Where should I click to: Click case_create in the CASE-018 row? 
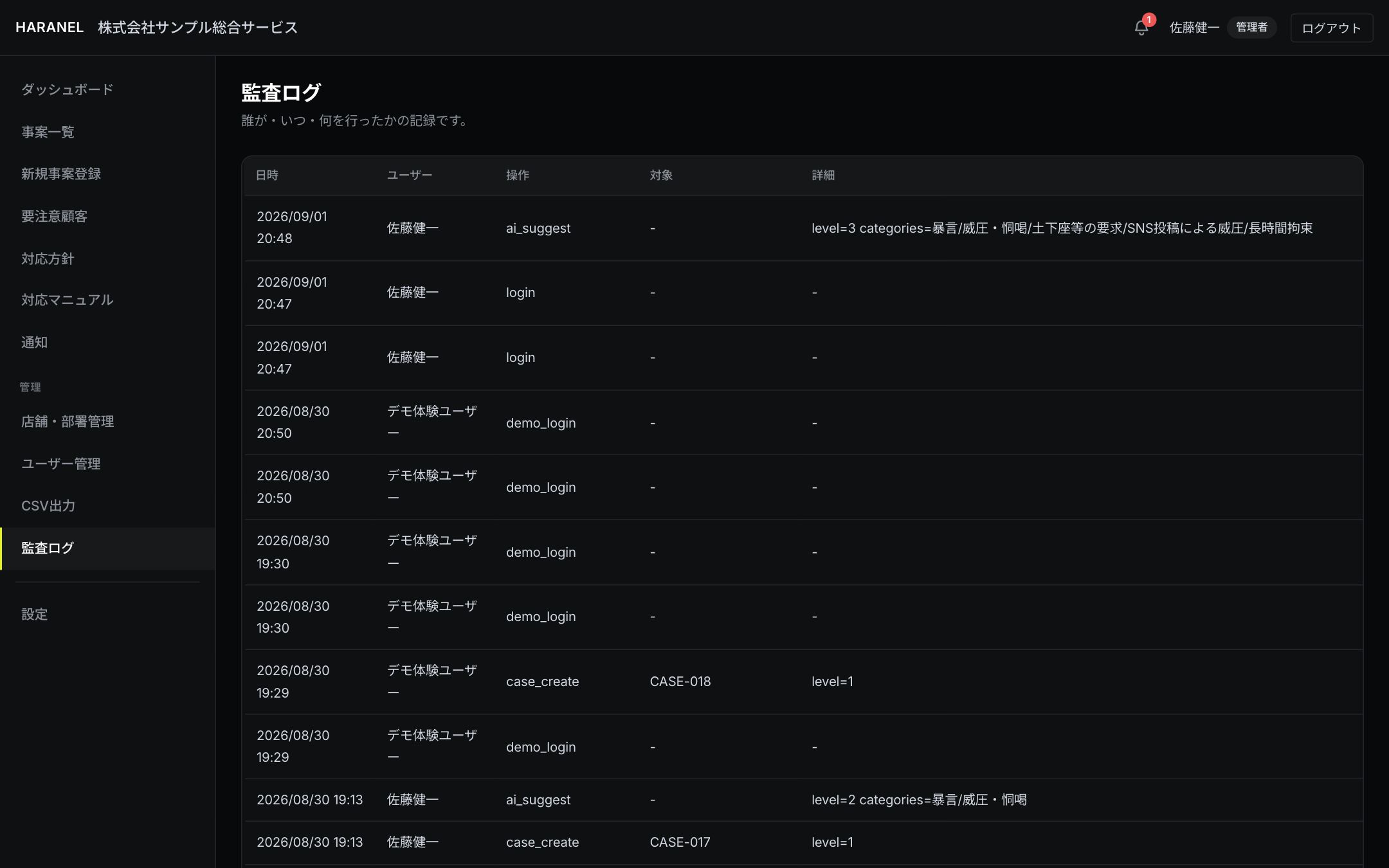pos(542,682)
